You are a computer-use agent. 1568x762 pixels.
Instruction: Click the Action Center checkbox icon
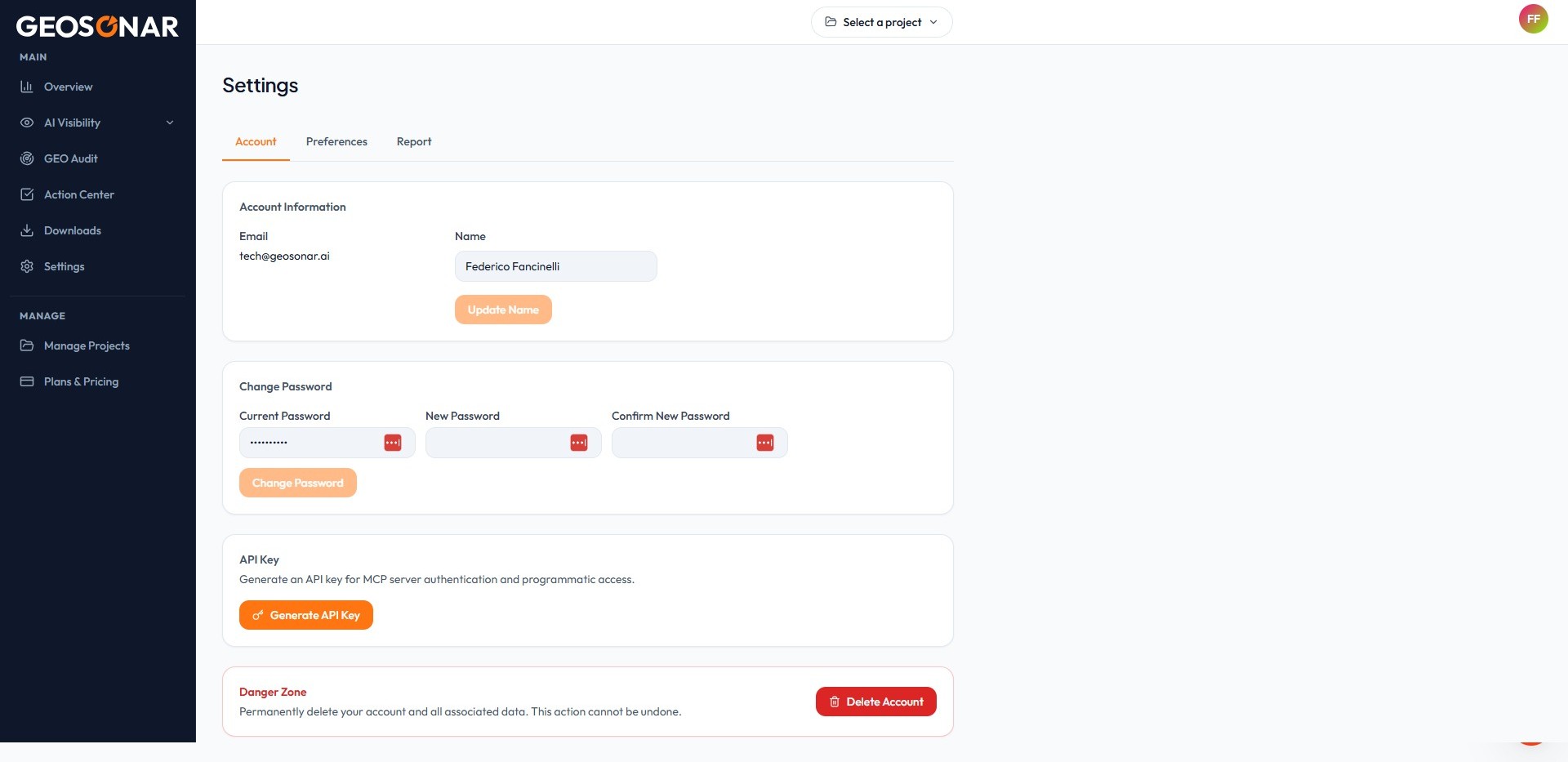click(x=27, y=194)
